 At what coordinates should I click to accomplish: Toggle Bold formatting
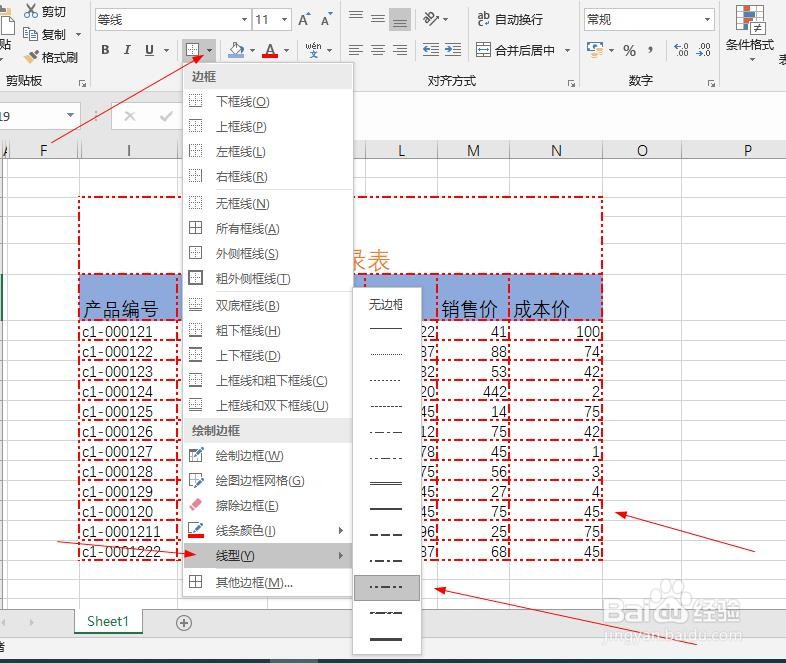(105, 50)
